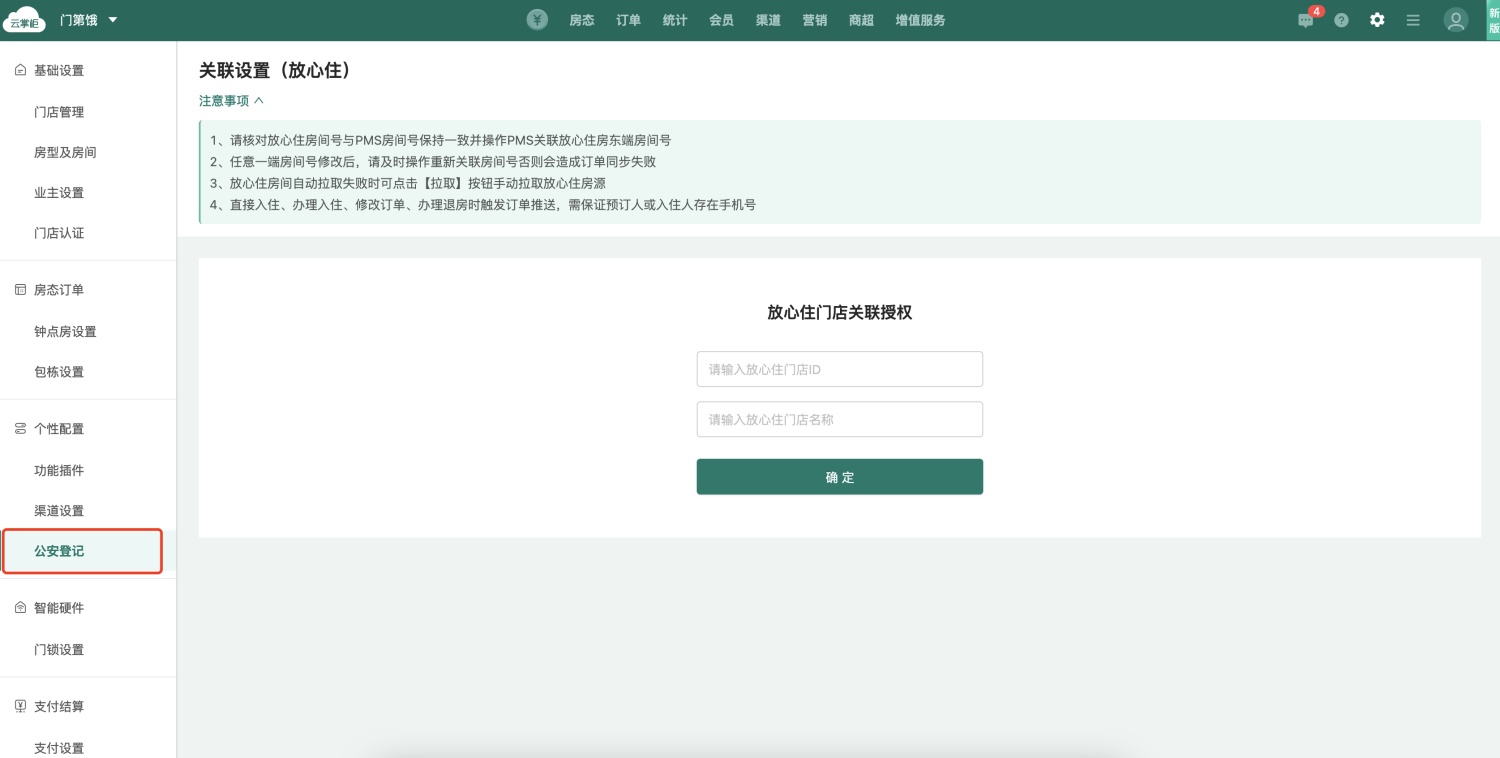Screen dimensions: 1500x758
Task: Open 渠道设置 page
Action: point(59,510)
